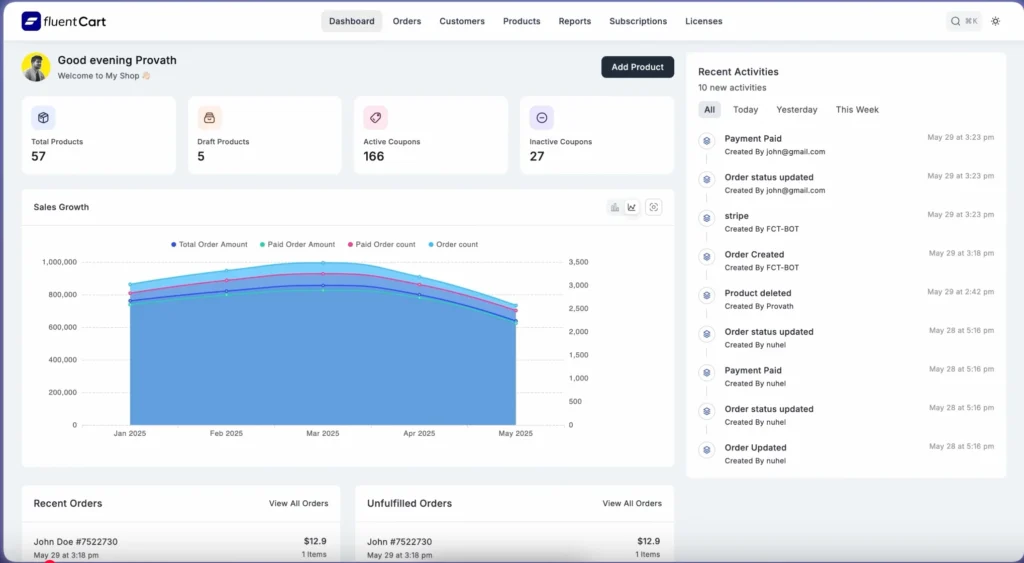This screenshot has height=563, width=1024.
Task: Go to the Subscriptions menu item
Action: click(638, 21)
